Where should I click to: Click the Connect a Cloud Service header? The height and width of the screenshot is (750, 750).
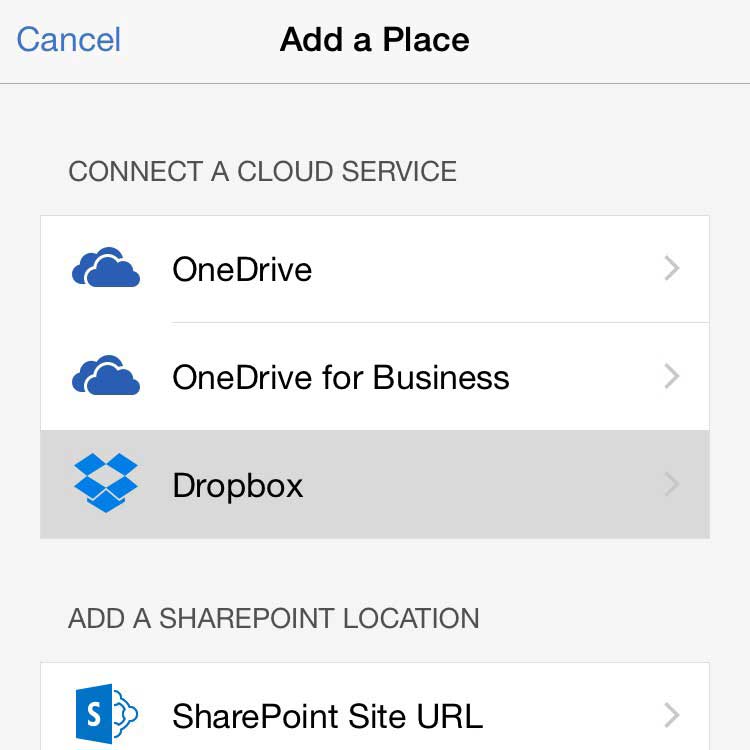pyautogui.click(x=263, y=171)
